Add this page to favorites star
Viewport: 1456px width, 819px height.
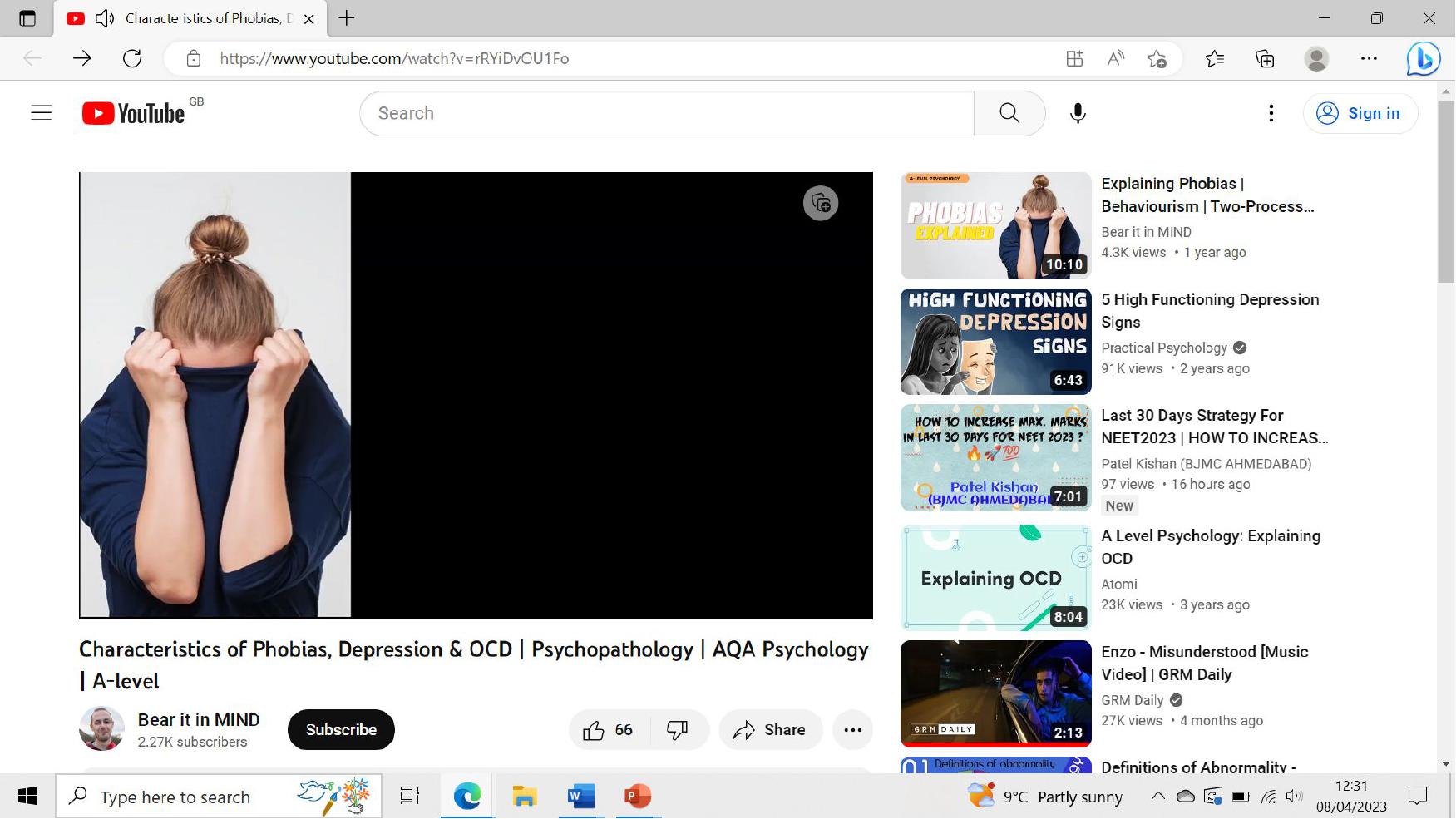click(1156, 58)
